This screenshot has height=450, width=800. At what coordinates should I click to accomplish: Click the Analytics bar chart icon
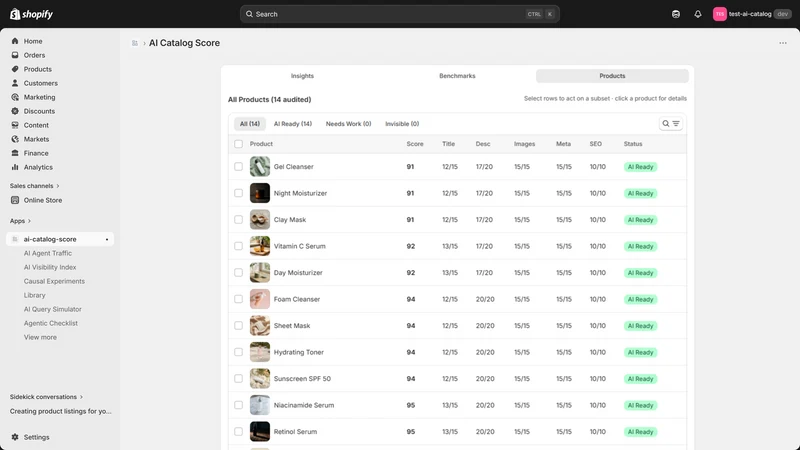[15, 167]
